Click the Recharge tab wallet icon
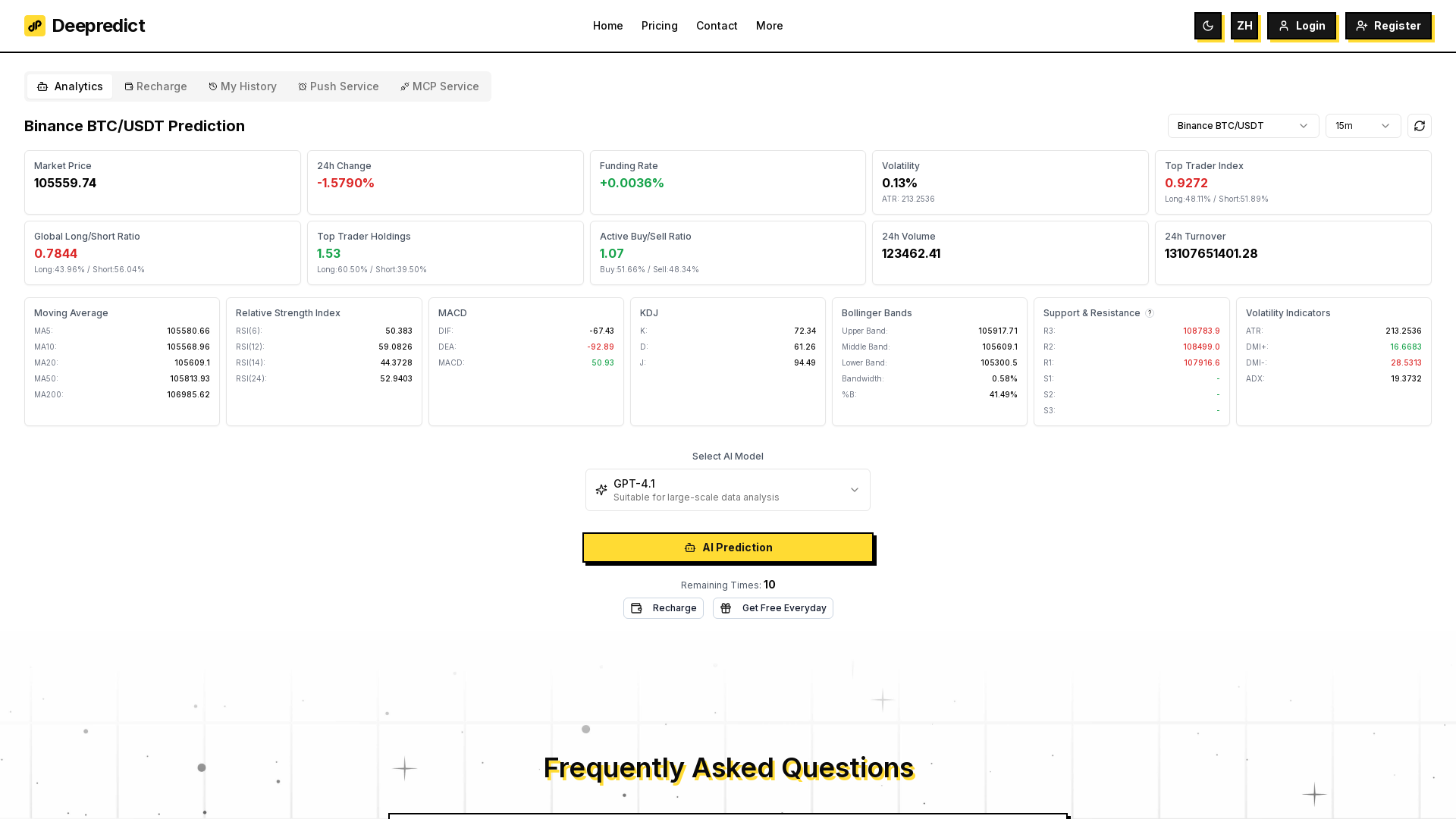 pyautogui.click(x=129, y=86)
